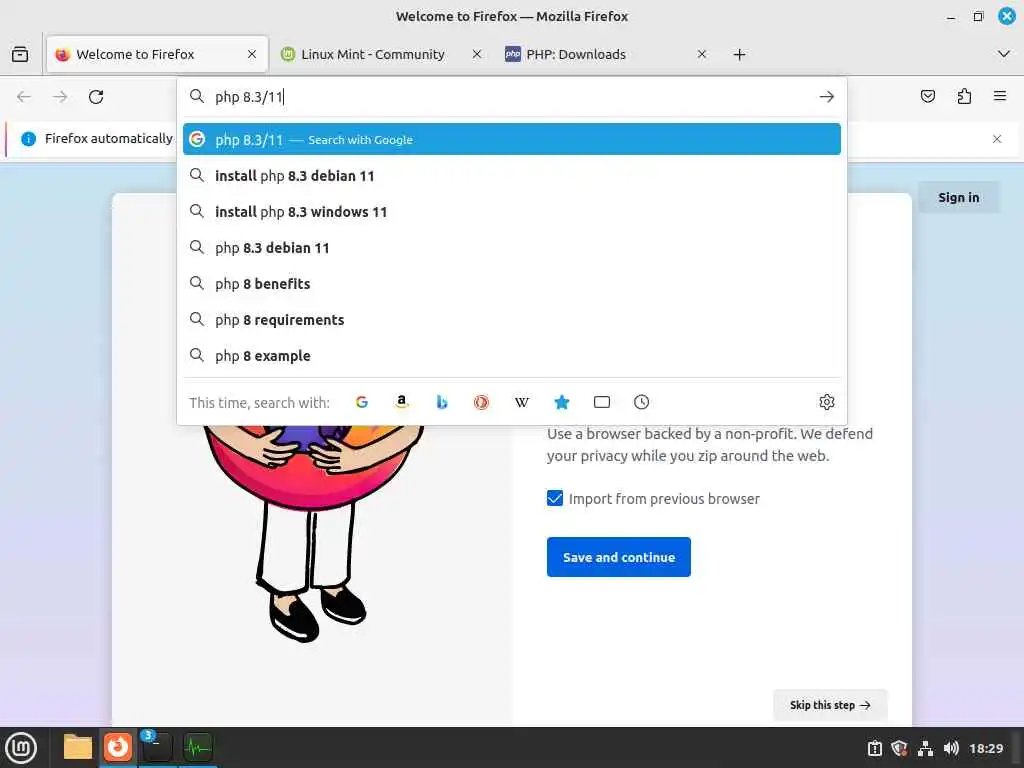Choose suggestion 'php 8 benefits'
The image size is (1024, 768).
coord(511,283)
